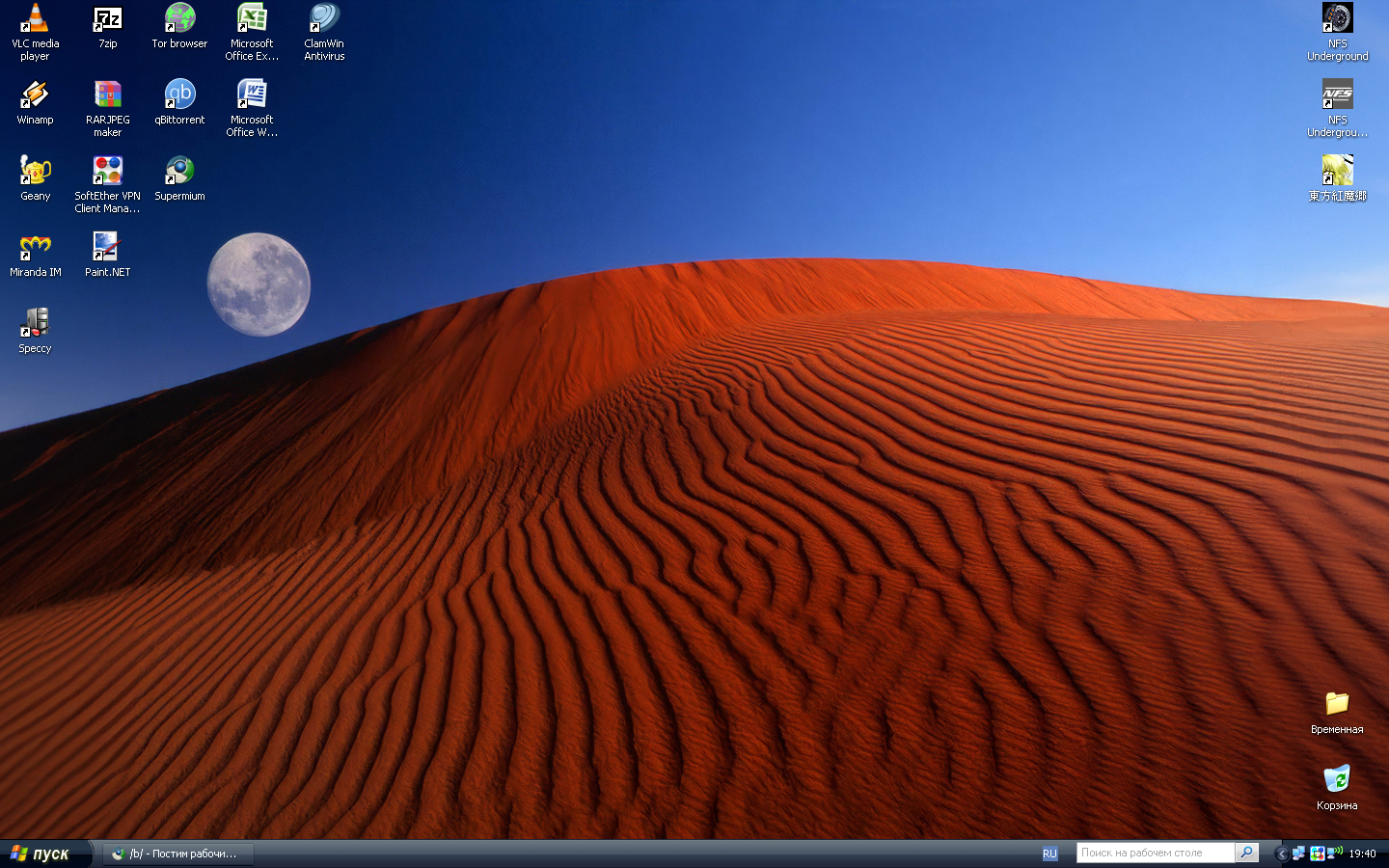Select the NFS logo Undergrou… desktop shortcut
The width and height of the screenshot is (1389, 868).
coord(1337,108)
